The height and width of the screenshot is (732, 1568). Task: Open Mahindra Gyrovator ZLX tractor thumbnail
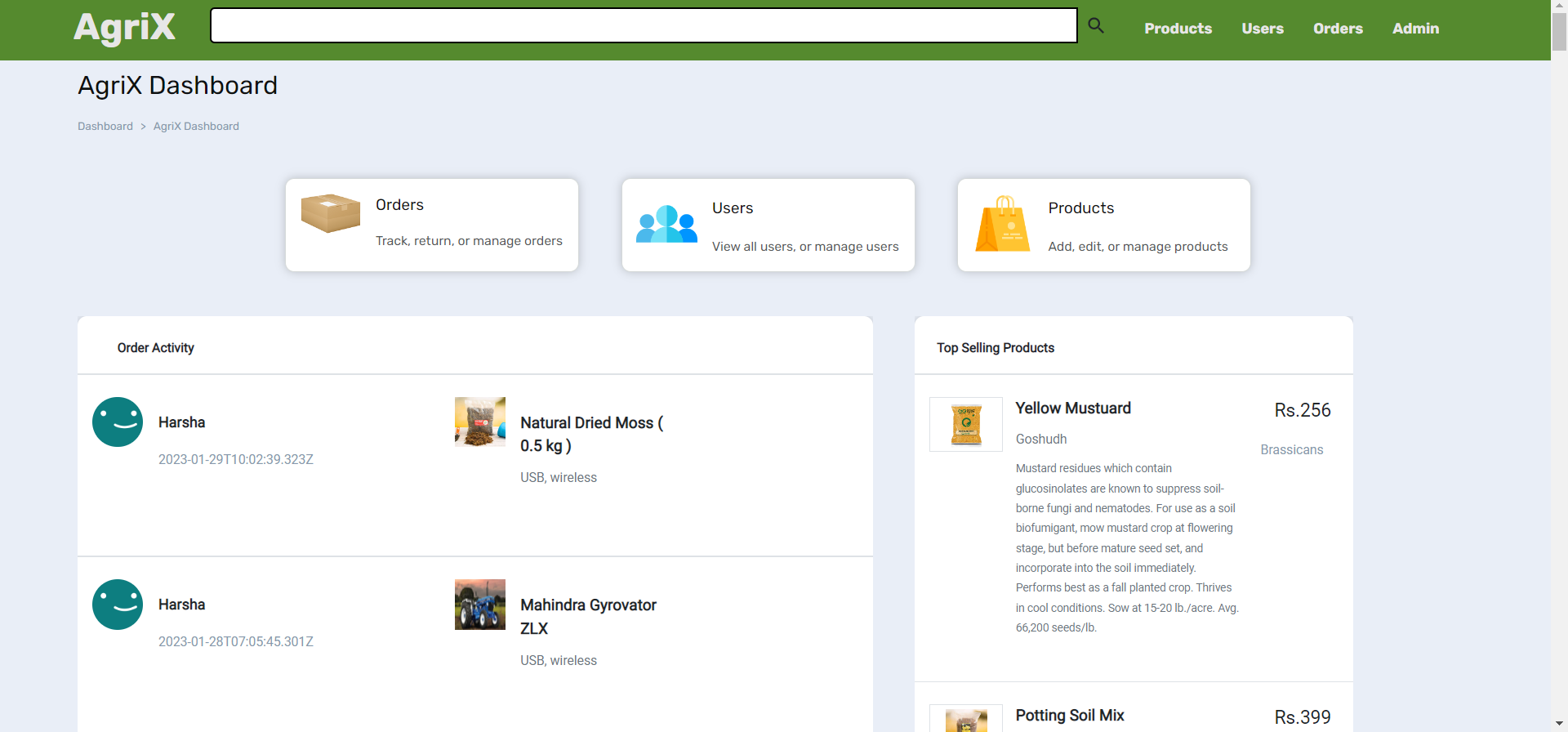[x=480, y=605]
